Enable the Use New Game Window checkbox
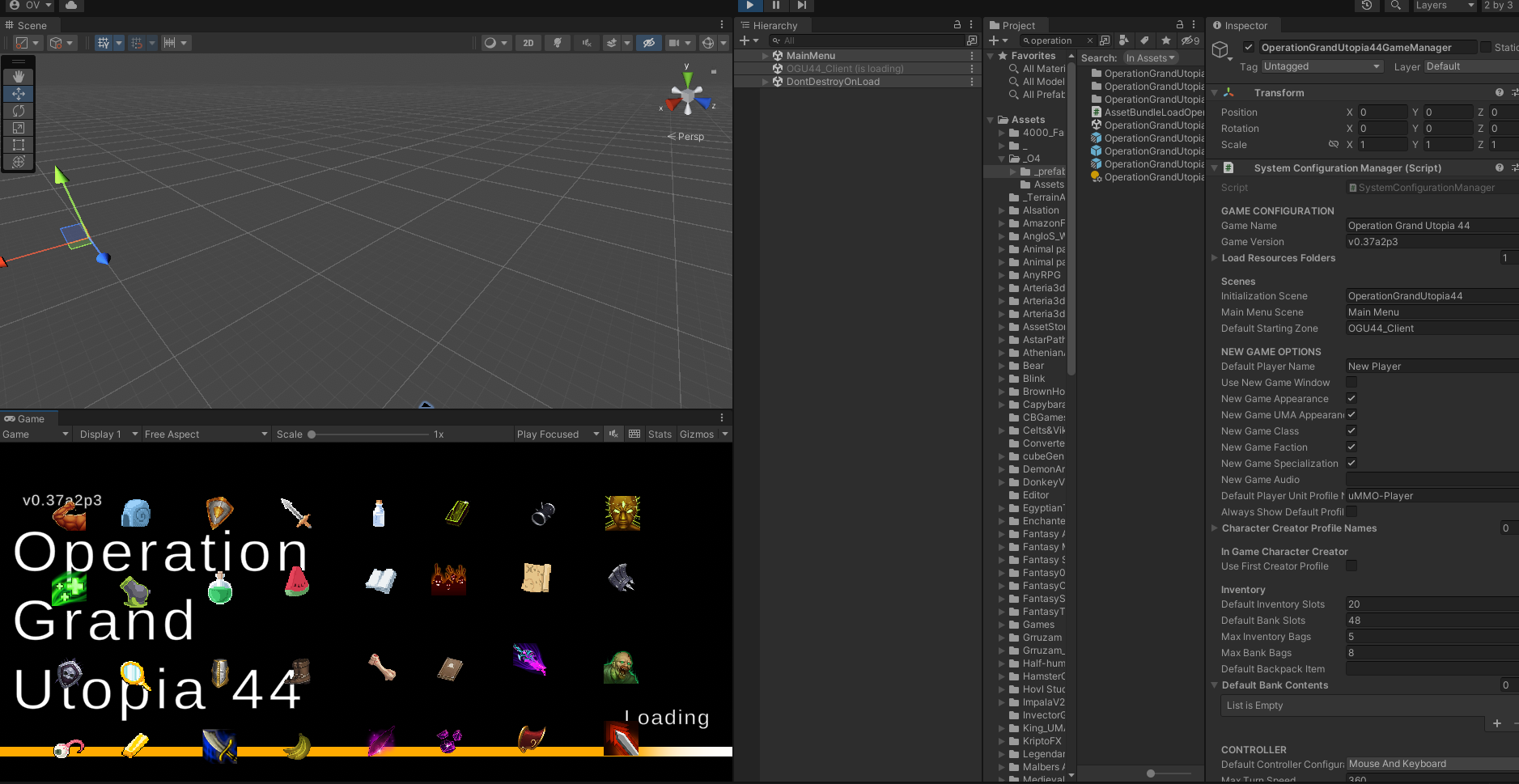The width and height of the screenshot is (1519, 784). tap(1351, 383)
